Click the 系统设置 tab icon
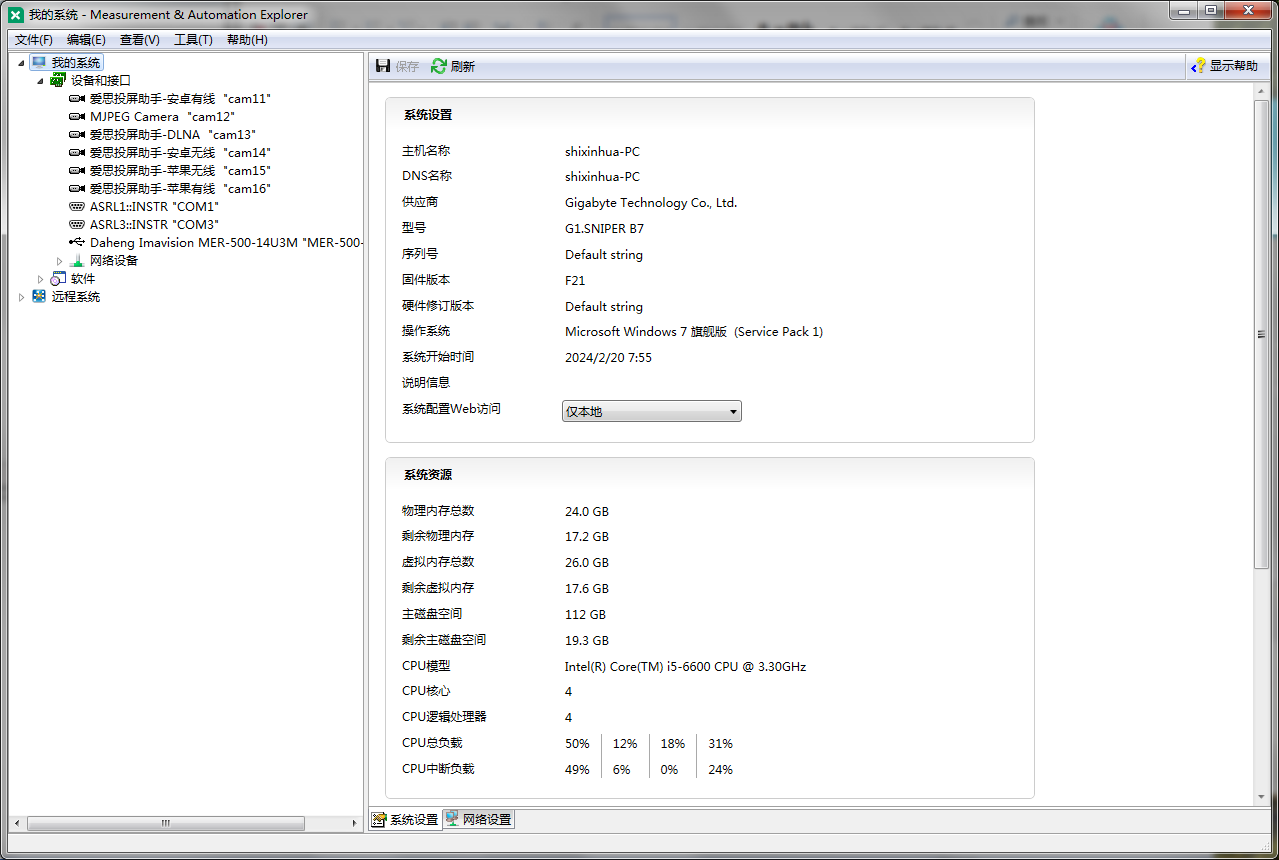This screenshot has height=860, width=1279. click(379, 820)
